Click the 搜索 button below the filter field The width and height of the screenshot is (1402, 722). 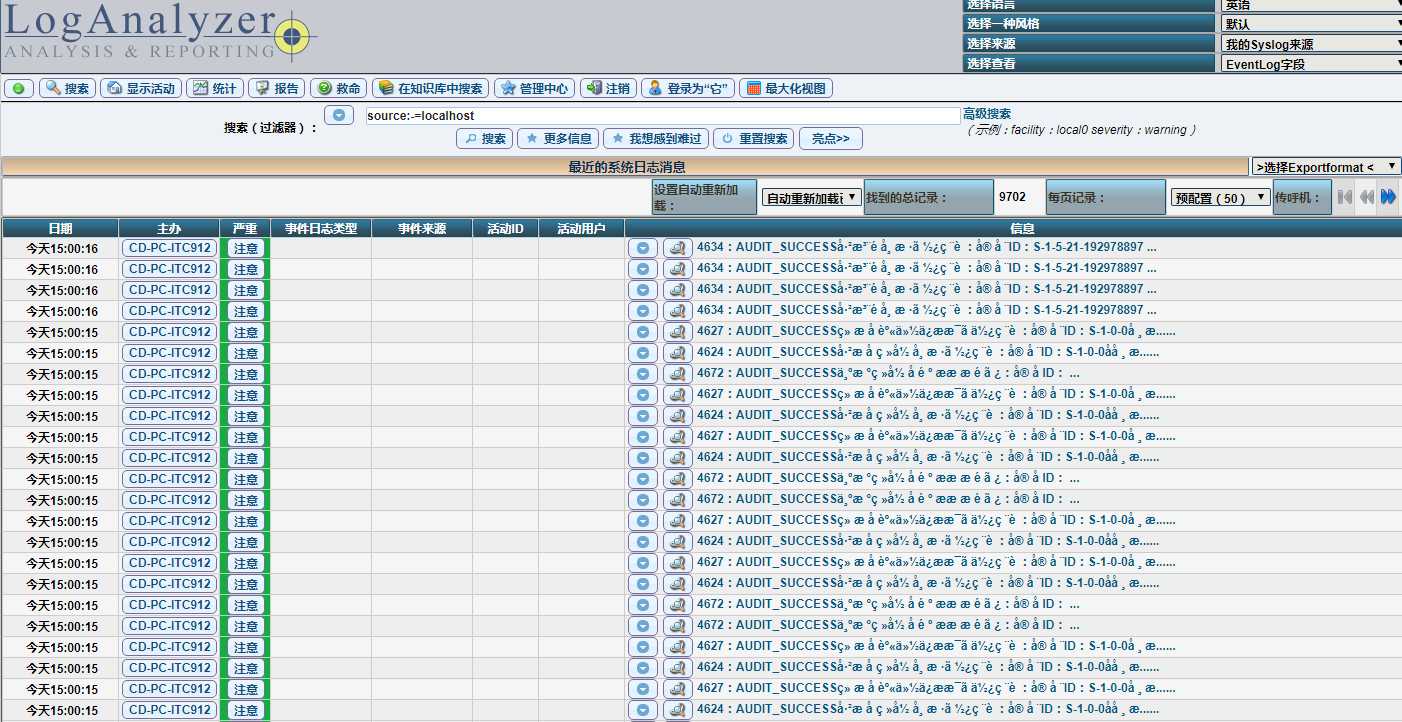tap(484, 139)
